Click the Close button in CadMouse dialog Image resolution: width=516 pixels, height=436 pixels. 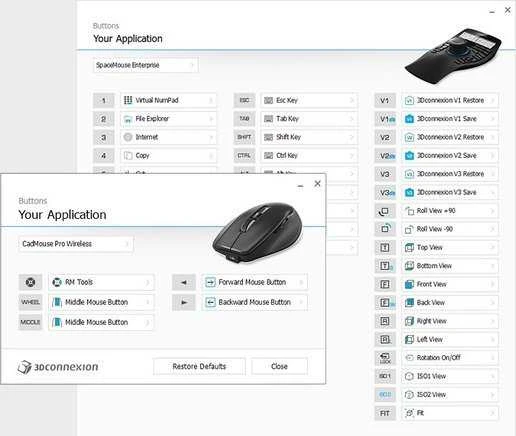[279, 366]
